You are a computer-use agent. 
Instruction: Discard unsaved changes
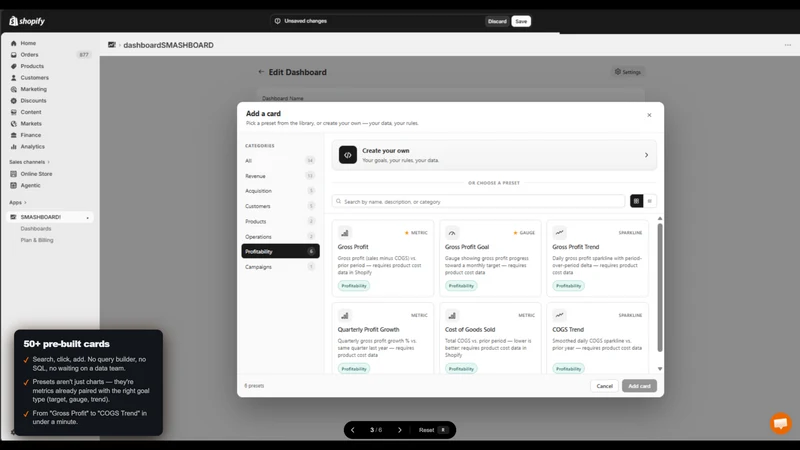497,21
